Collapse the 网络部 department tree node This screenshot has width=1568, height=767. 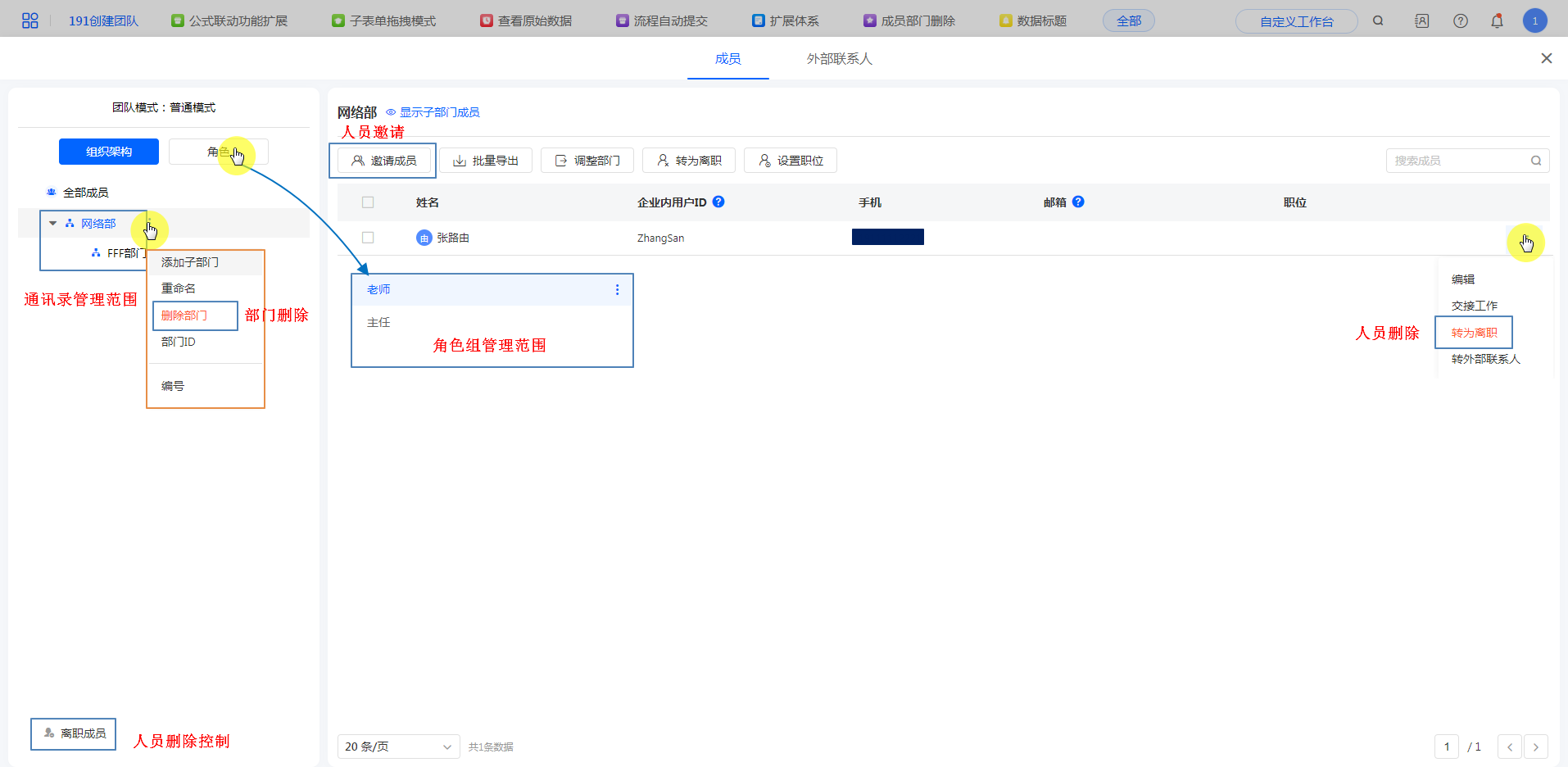coord(53,223)
